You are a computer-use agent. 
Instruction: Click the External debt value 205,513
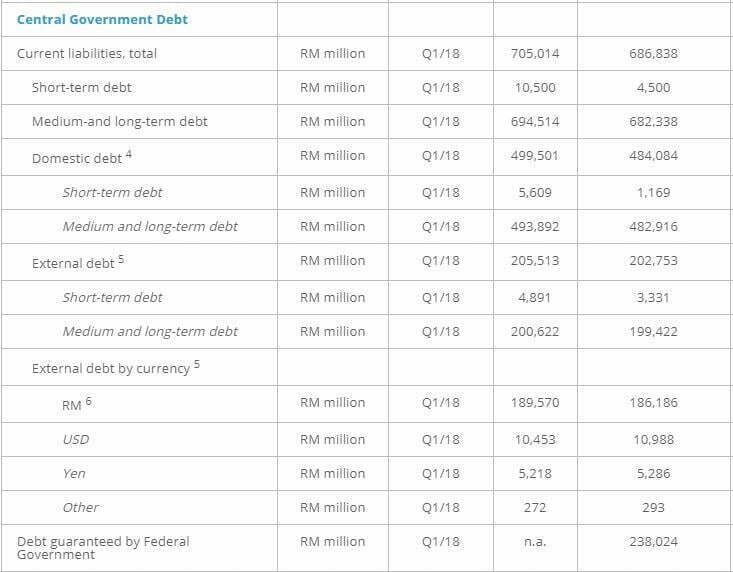[x=535, y=261]
